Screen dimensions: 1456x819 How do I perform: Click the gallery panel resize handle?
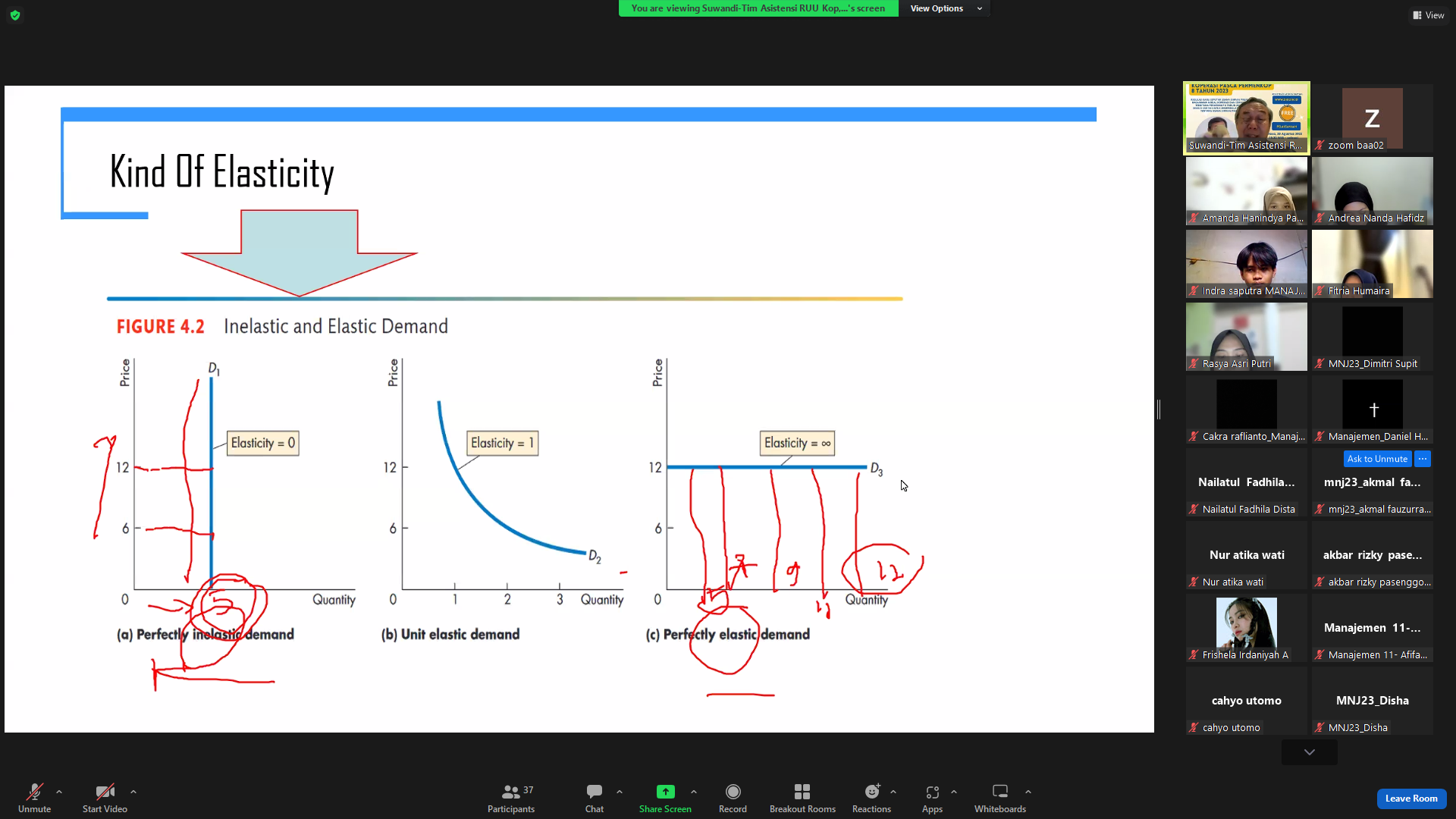coord(1159,409)
